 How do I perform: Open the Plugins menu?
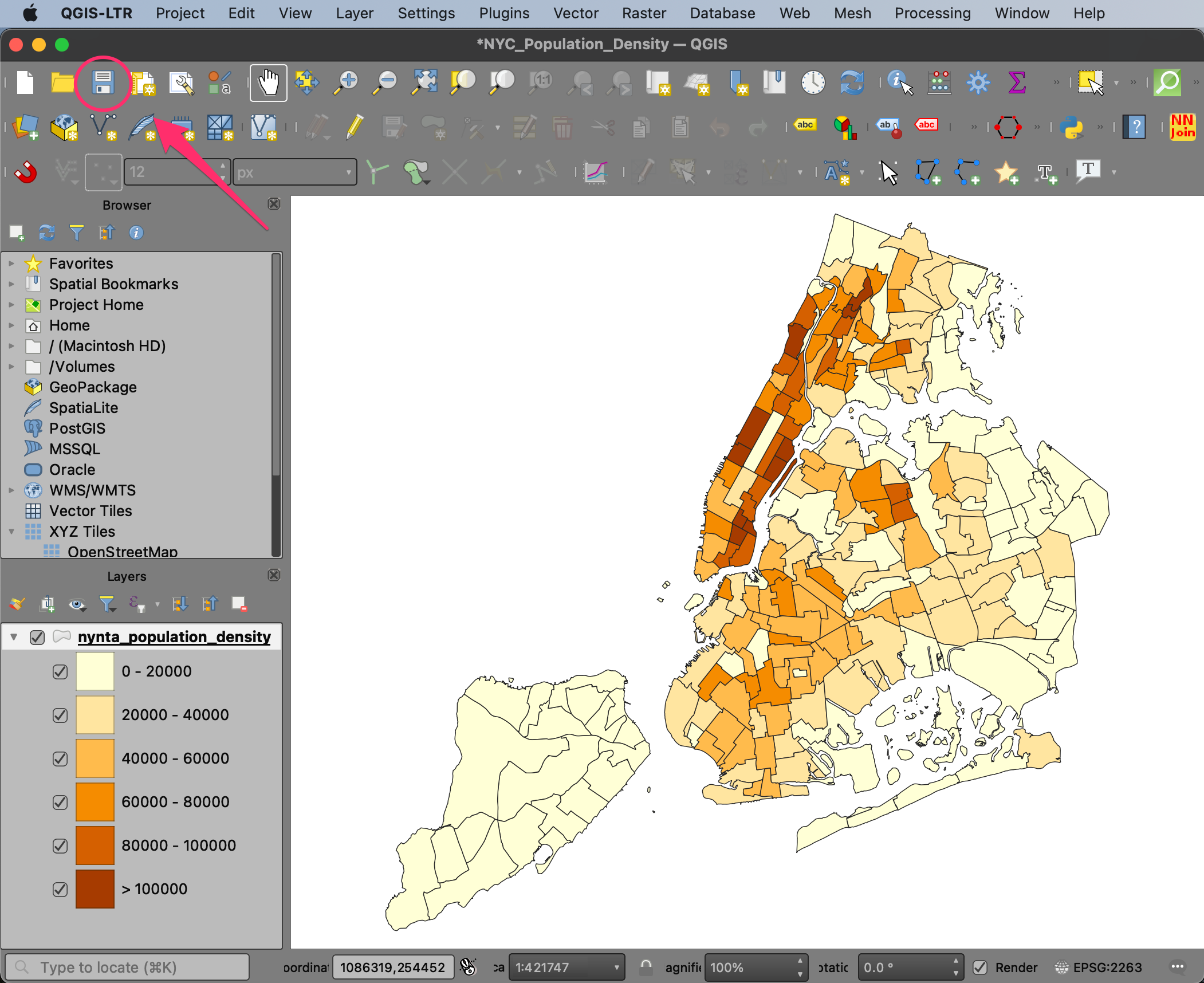point(504,13)
